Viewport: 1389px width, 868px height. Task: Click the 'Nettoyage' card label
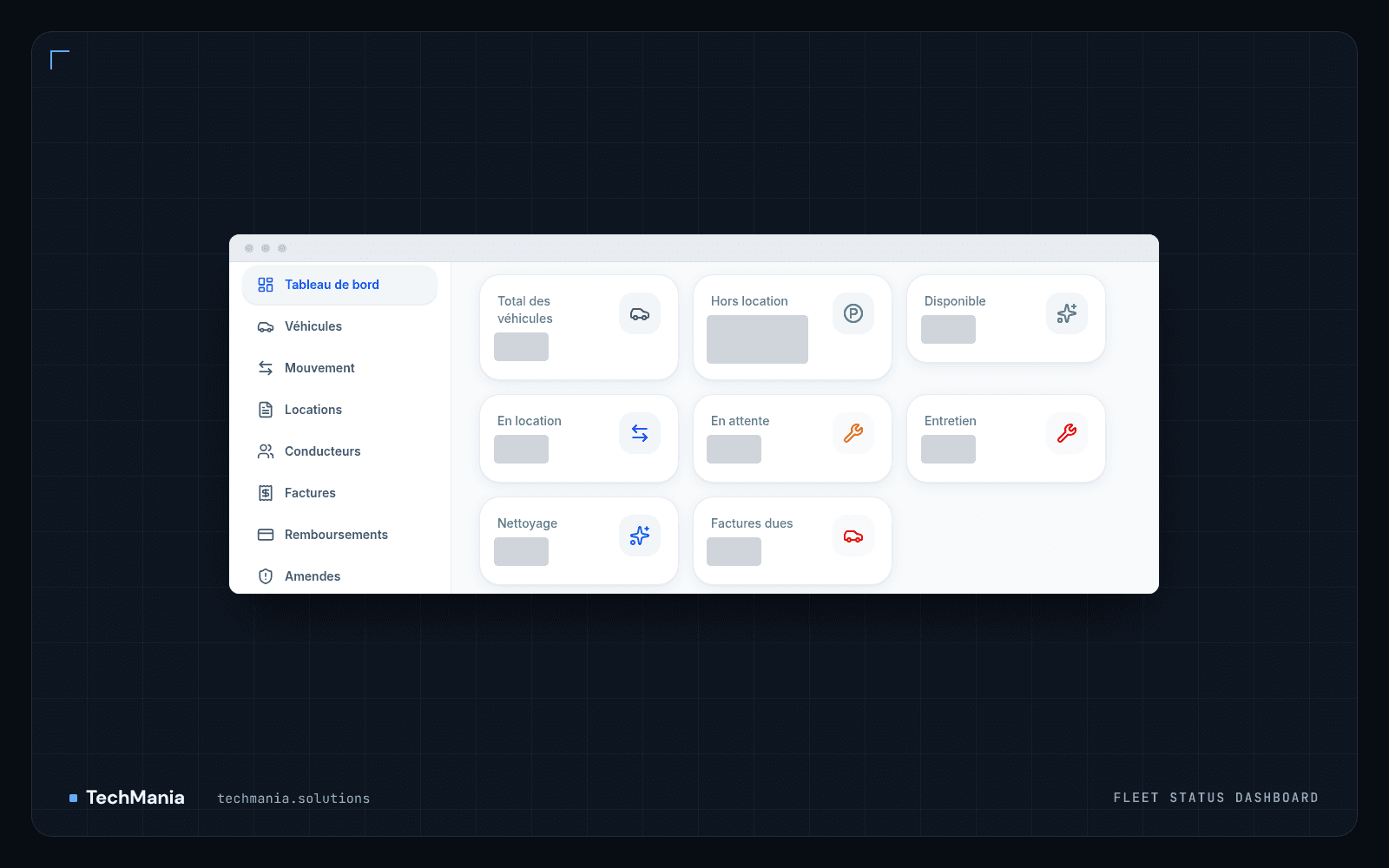click(527, 523)
